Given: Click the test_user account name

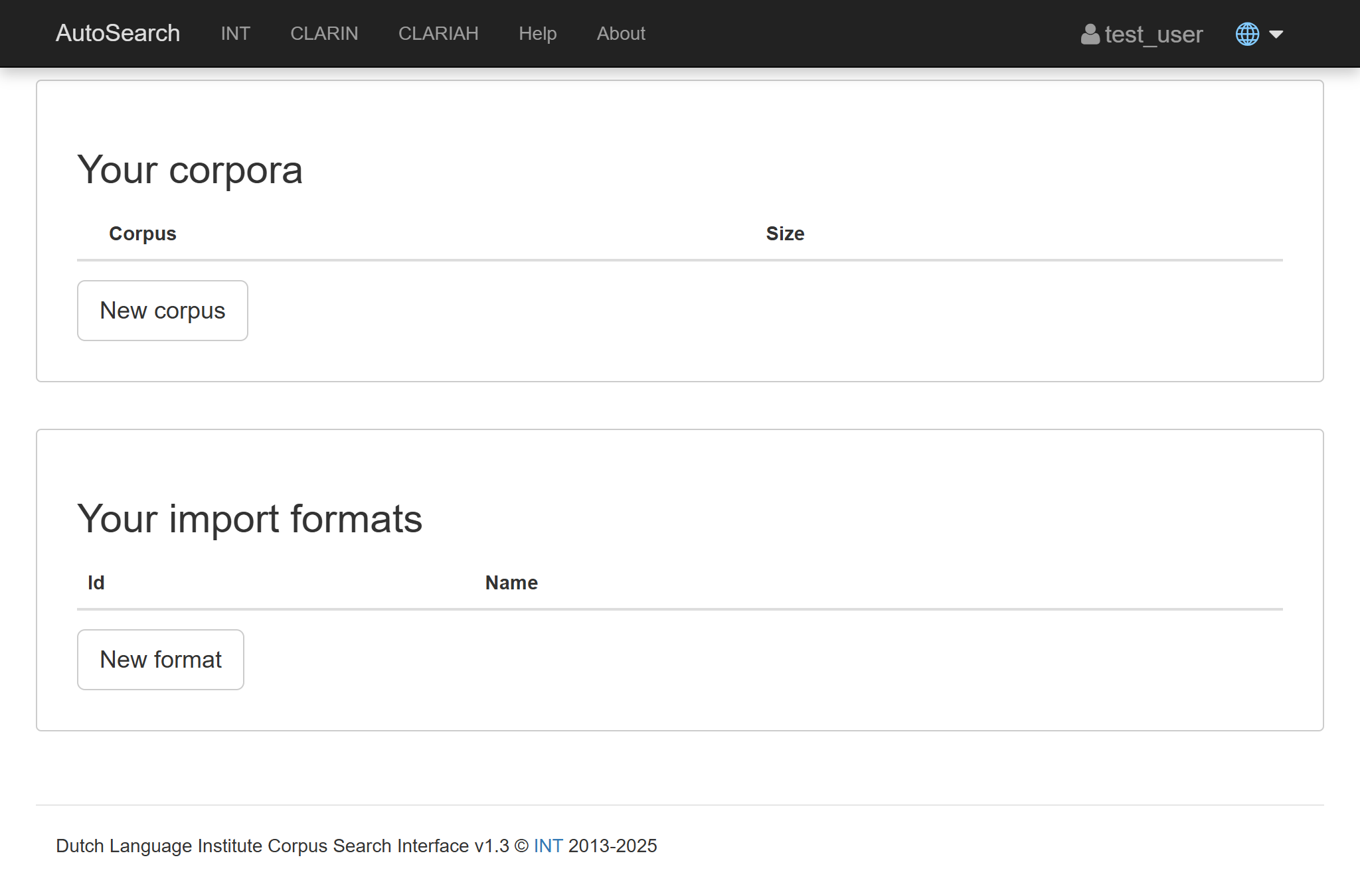Looking at the screenshot, I should point(1153,35).
